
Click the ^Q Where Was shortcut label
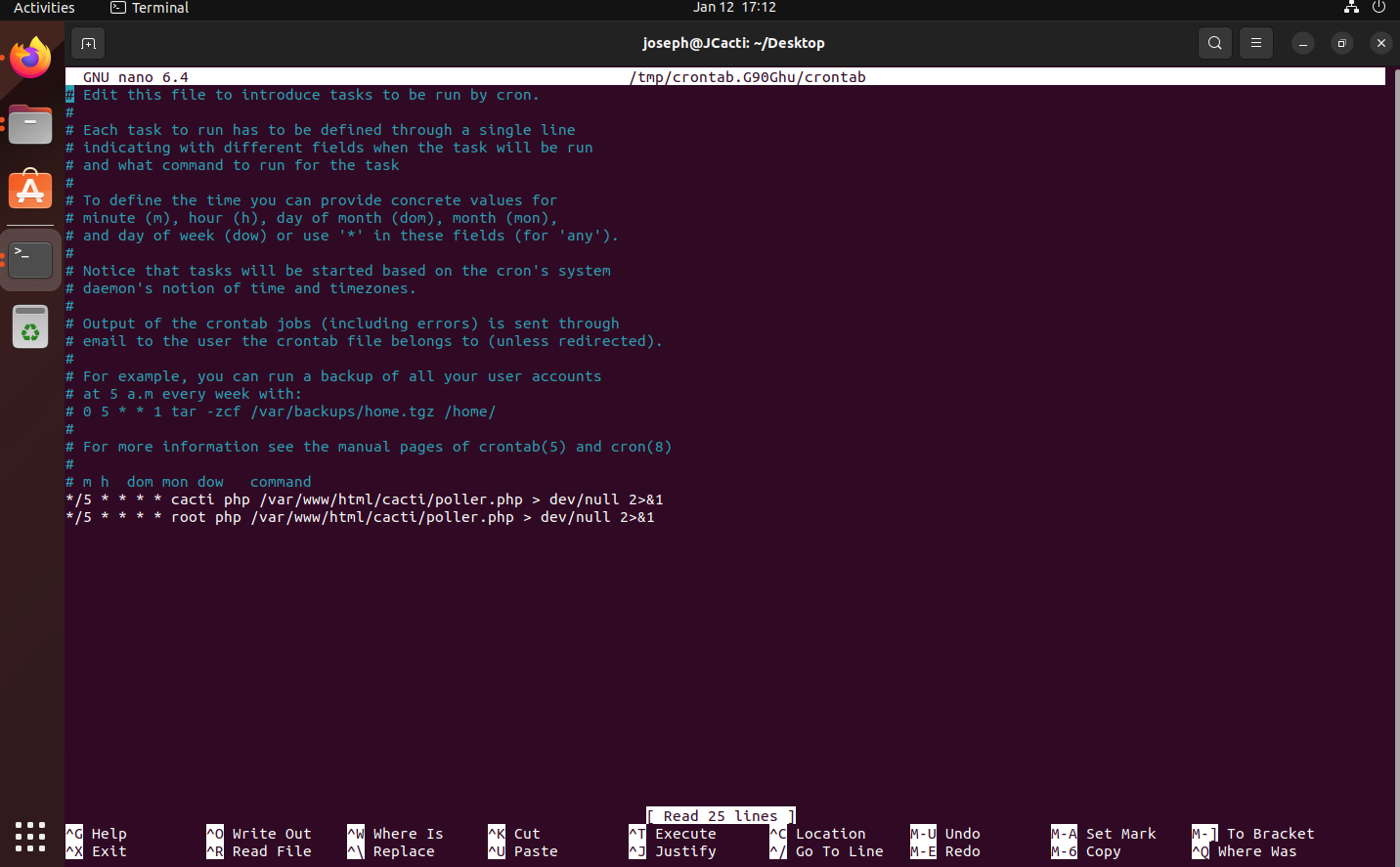point(1245,851)
